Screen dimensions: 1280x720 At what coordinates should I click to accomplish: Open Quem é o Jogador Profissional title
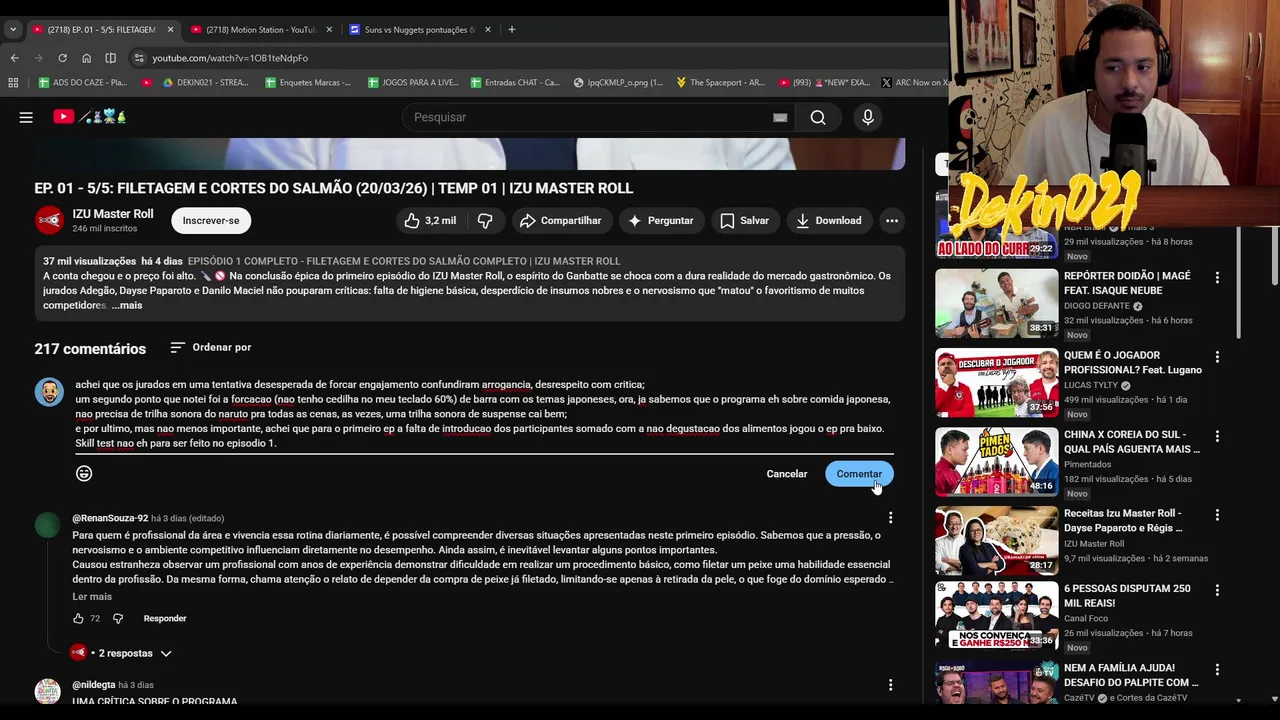click(x=1133, y=363)
